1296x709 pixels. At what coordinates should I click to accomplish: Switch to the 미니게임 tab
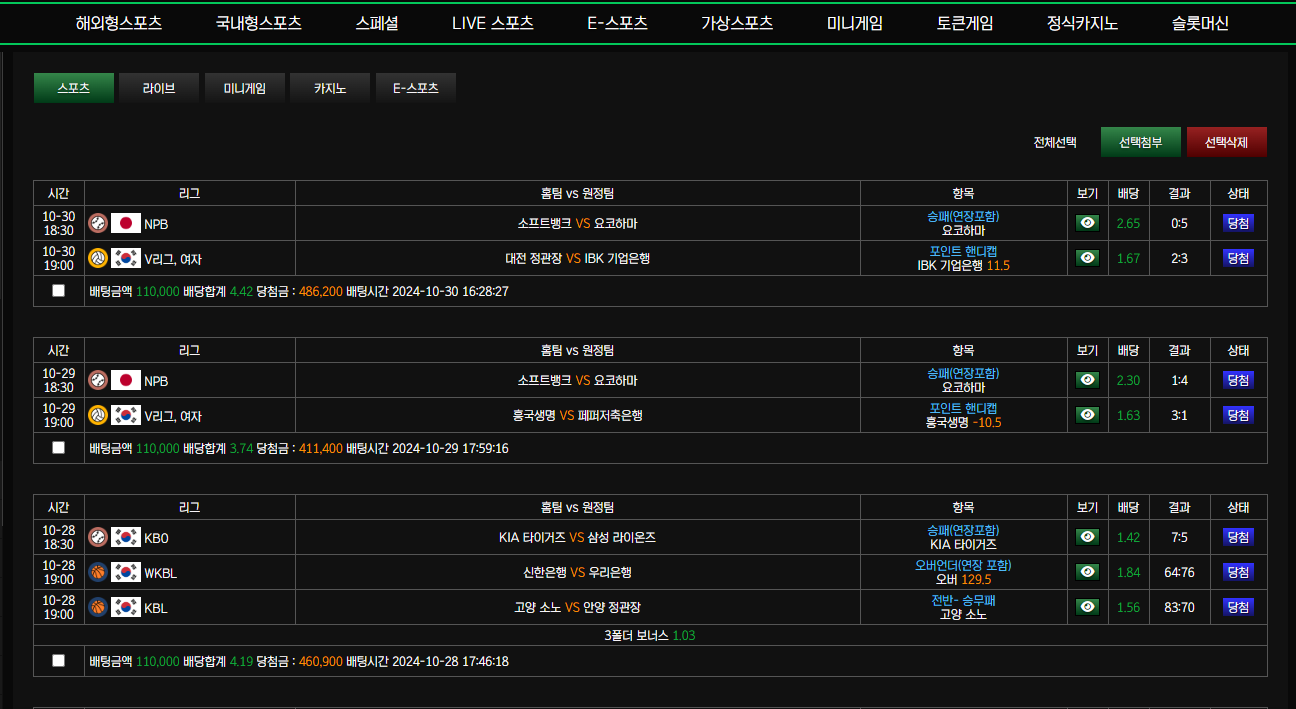244,88
